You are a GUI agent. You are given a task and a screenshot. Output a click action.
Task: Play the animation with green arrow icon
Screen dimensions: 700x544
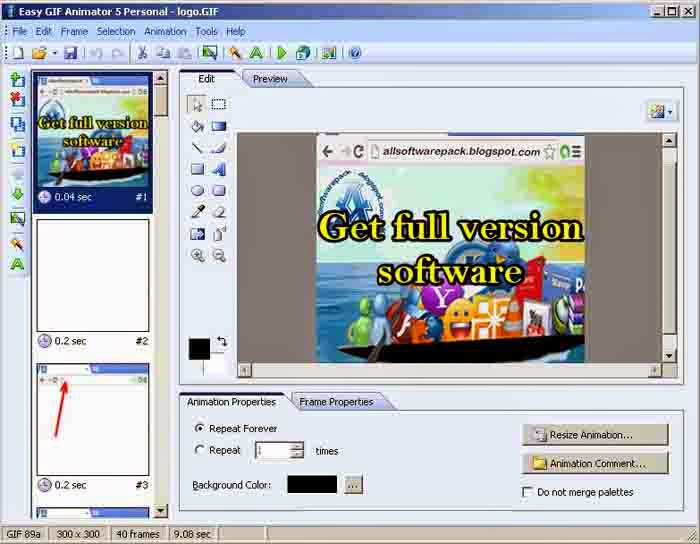[281, 53]
